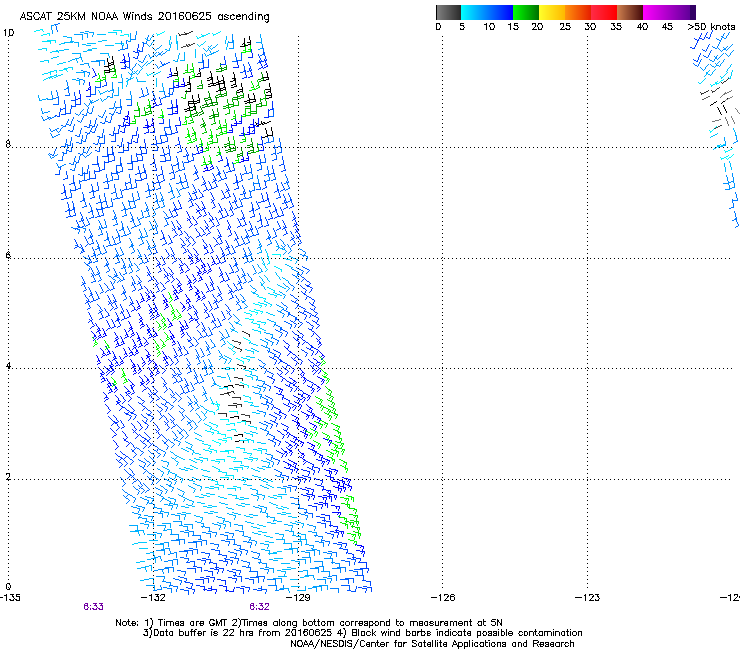Click the gray 0–5 knots color segment
740x650 pixels.
[x=448, y=12]
